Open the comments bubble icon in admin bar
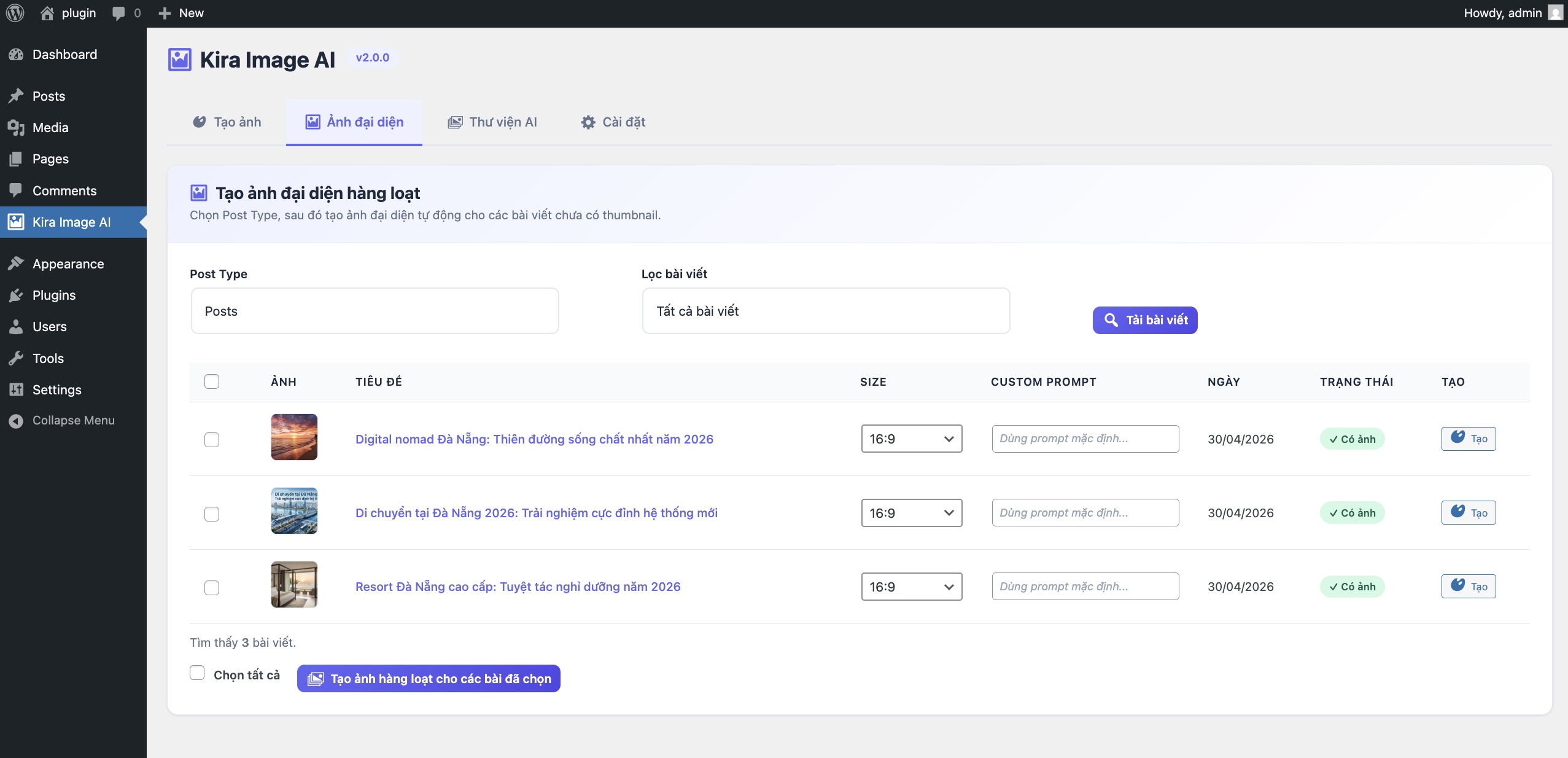The width and height of the screenshot is (1568, 758). 118,14
